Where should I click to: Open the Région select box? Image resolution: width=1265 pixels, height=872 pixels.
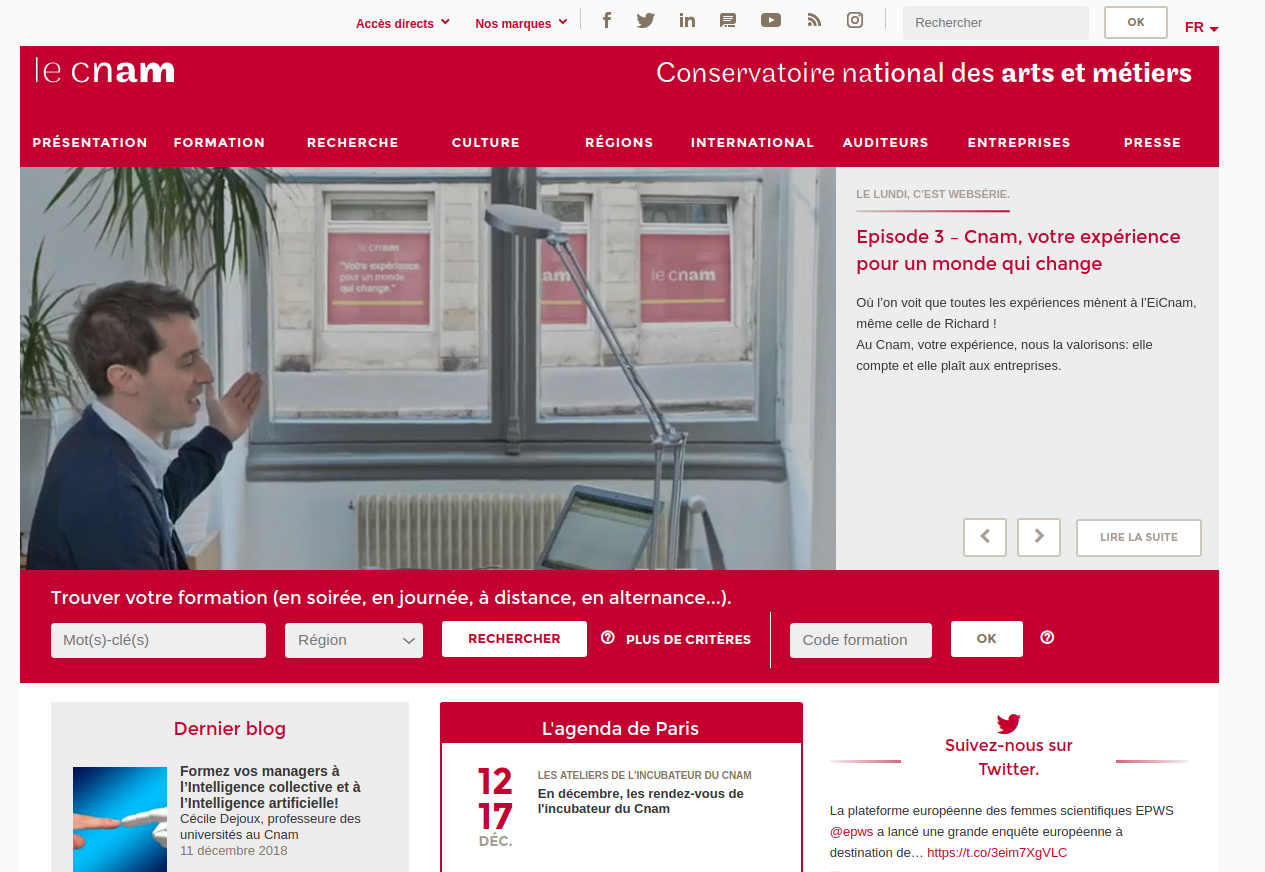click(354, 640)
